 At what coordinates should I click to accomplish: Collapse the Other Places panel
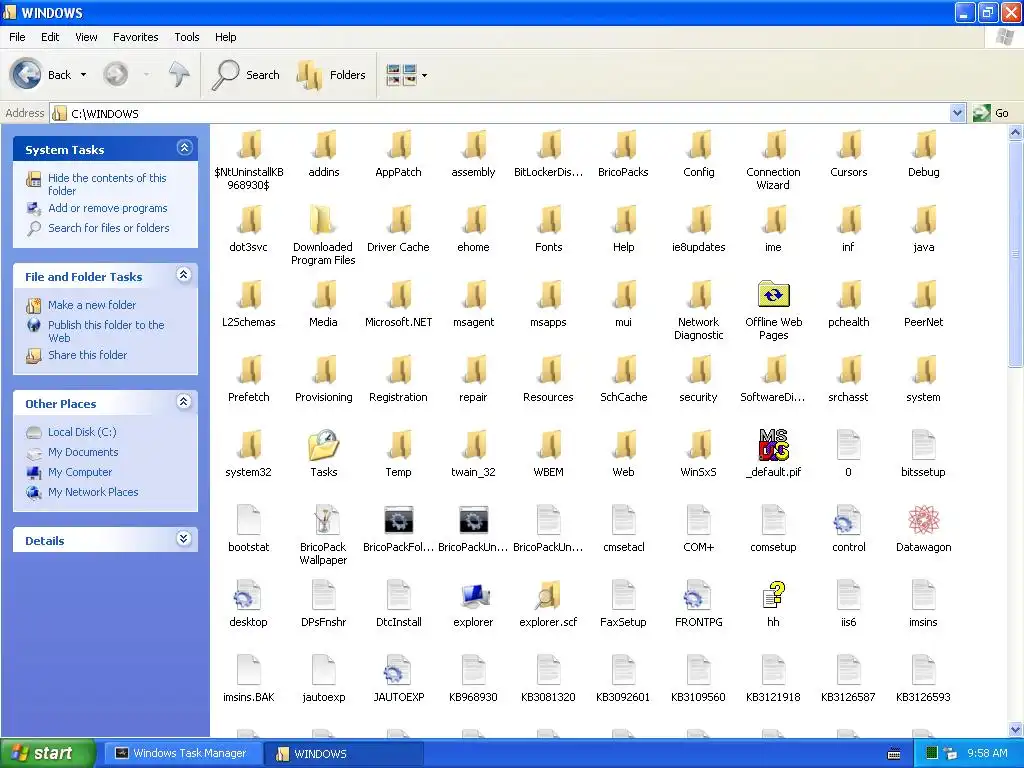pos(184,402)
